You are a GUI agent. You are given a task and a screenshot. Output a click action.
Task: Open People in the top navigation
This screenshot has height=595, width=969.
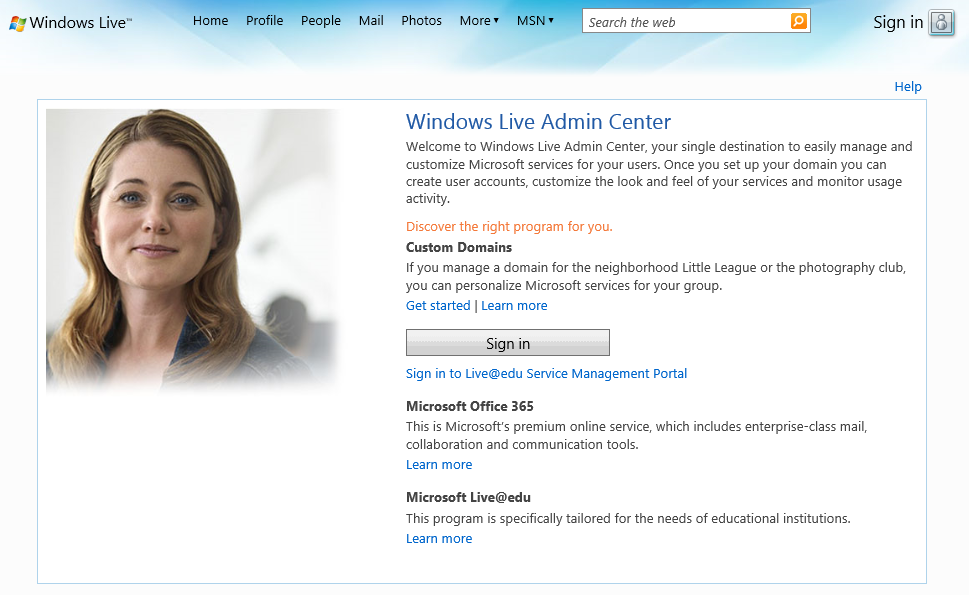pos(321,20)
